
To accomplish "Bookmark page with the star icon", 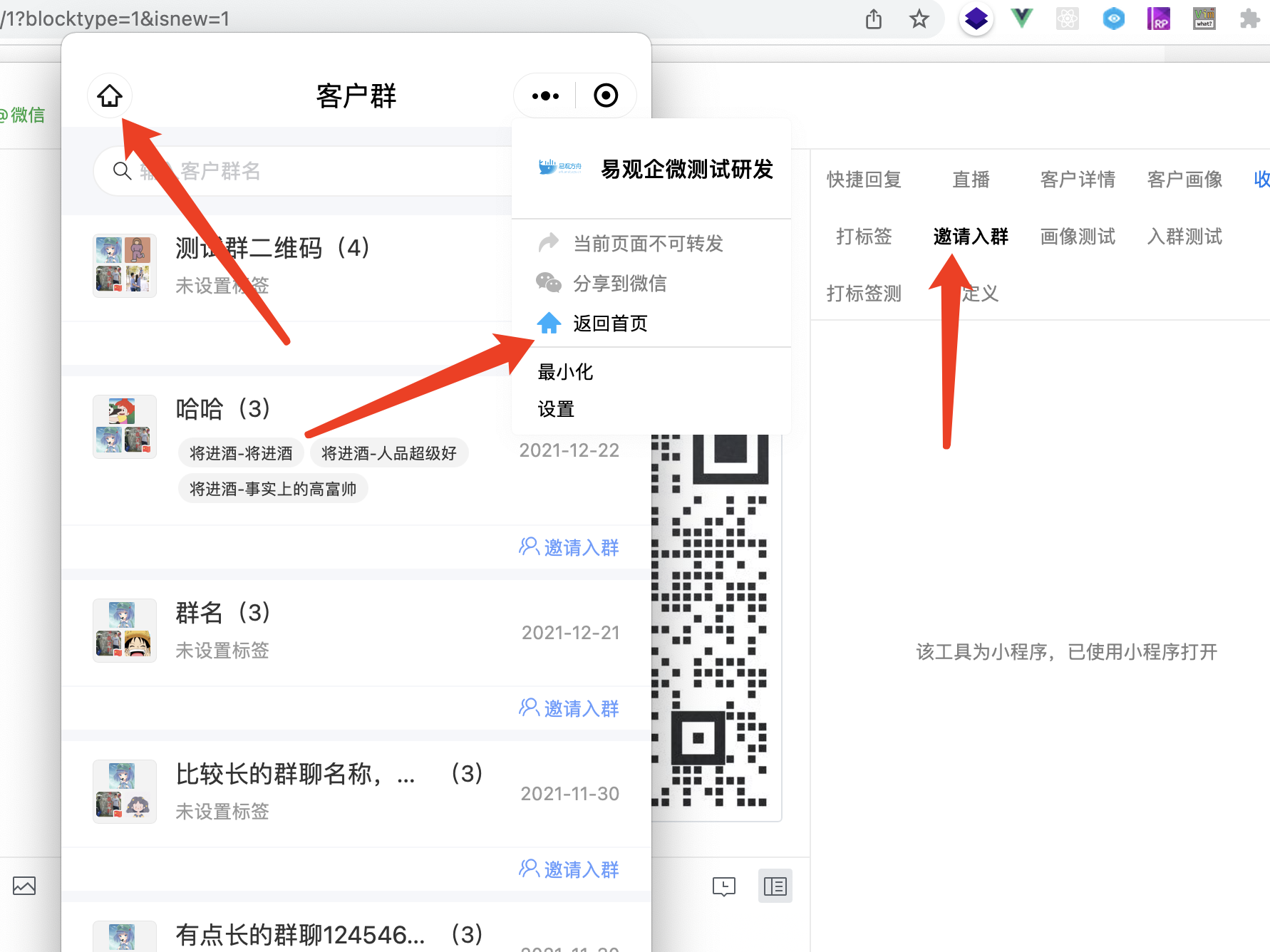I will click(919, 19).
